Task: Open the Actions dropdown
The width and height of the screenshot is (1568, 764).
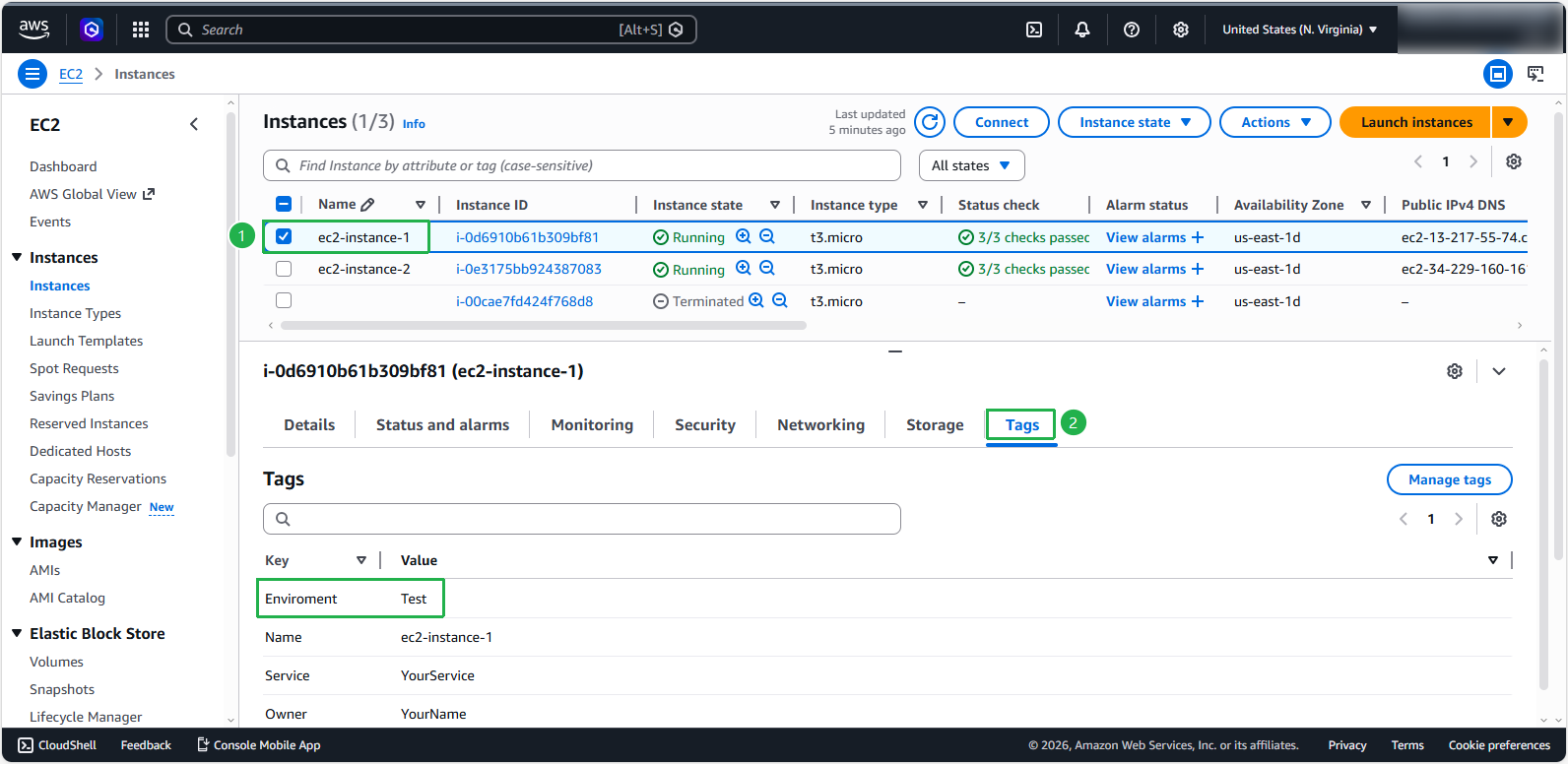Action: tap(1275, 122)
